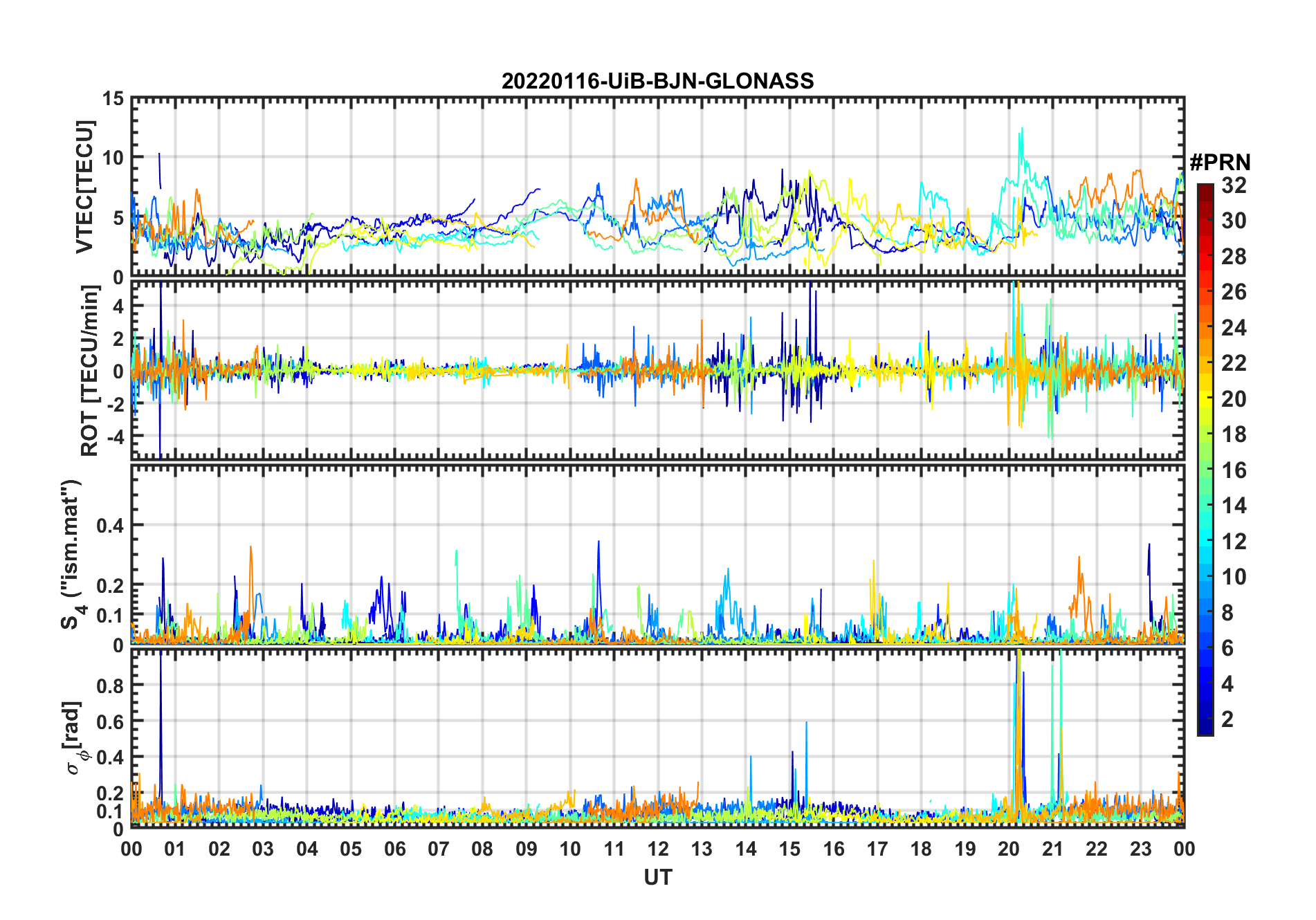Viewport: 1316px width, 920px height.
Task: Select the VTEC[TECU] y-axis label
Action: (84, 187)
